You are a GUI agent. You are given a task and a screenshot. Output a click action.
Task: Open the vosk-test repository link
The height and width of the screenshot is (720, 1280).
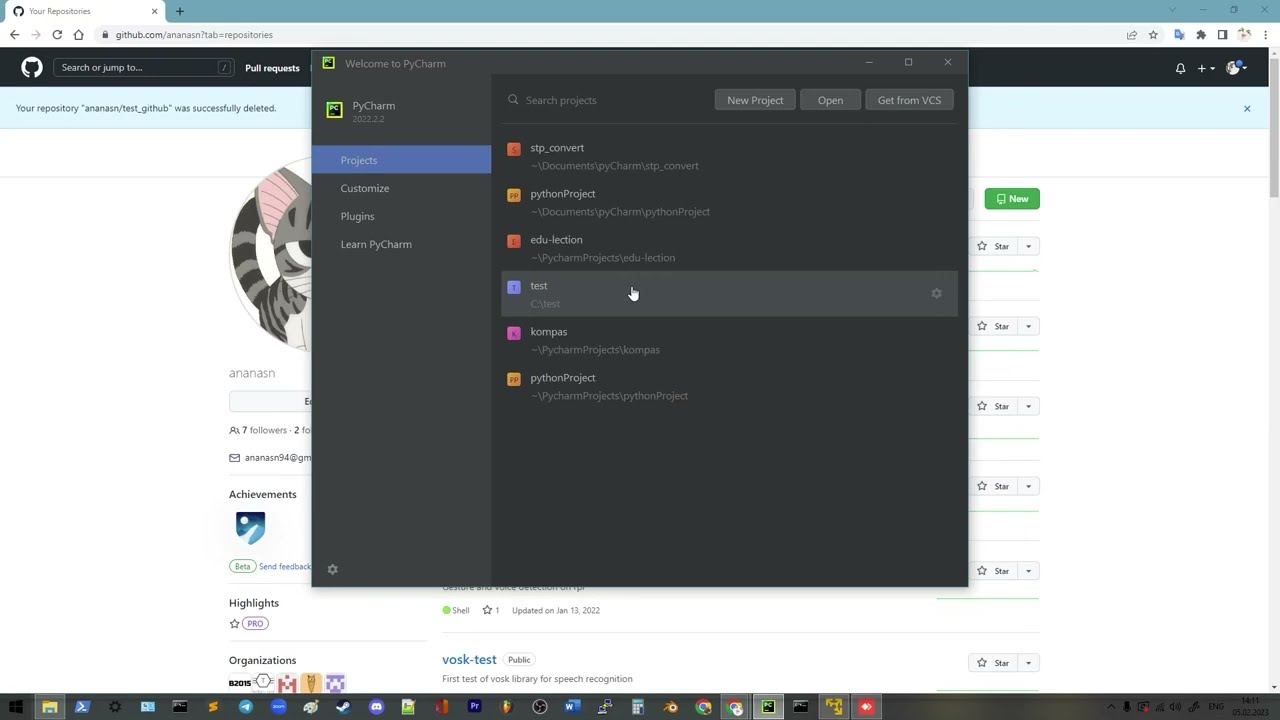click(x=469, y=660)
